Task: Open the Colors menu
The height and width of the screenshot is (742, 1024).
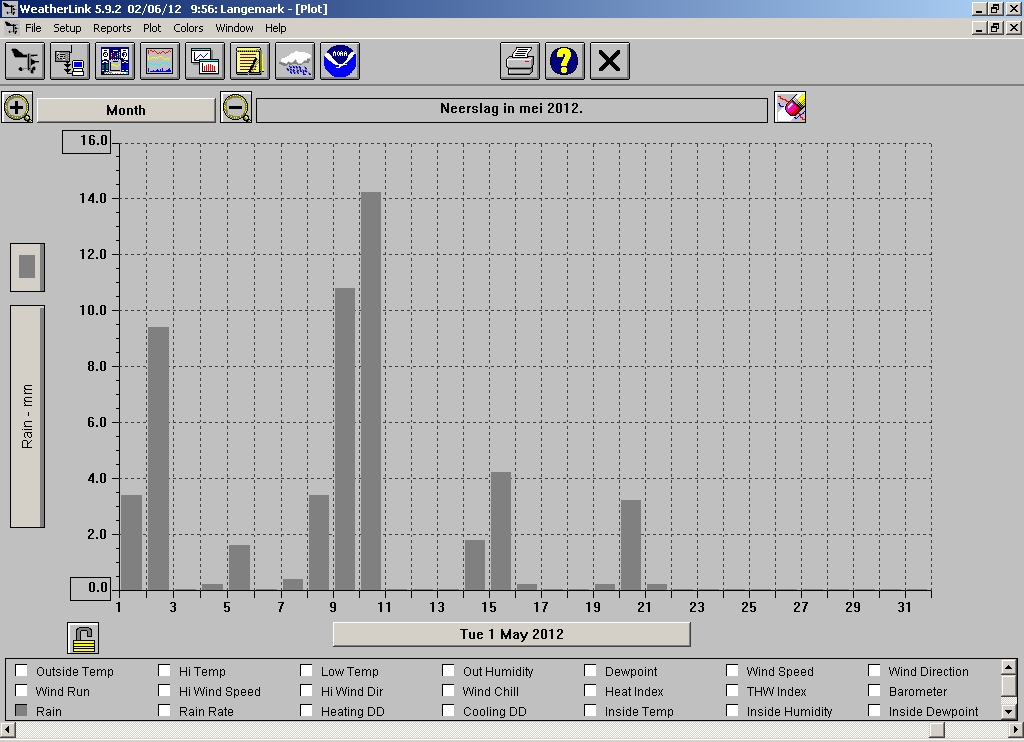Action: 188,28
